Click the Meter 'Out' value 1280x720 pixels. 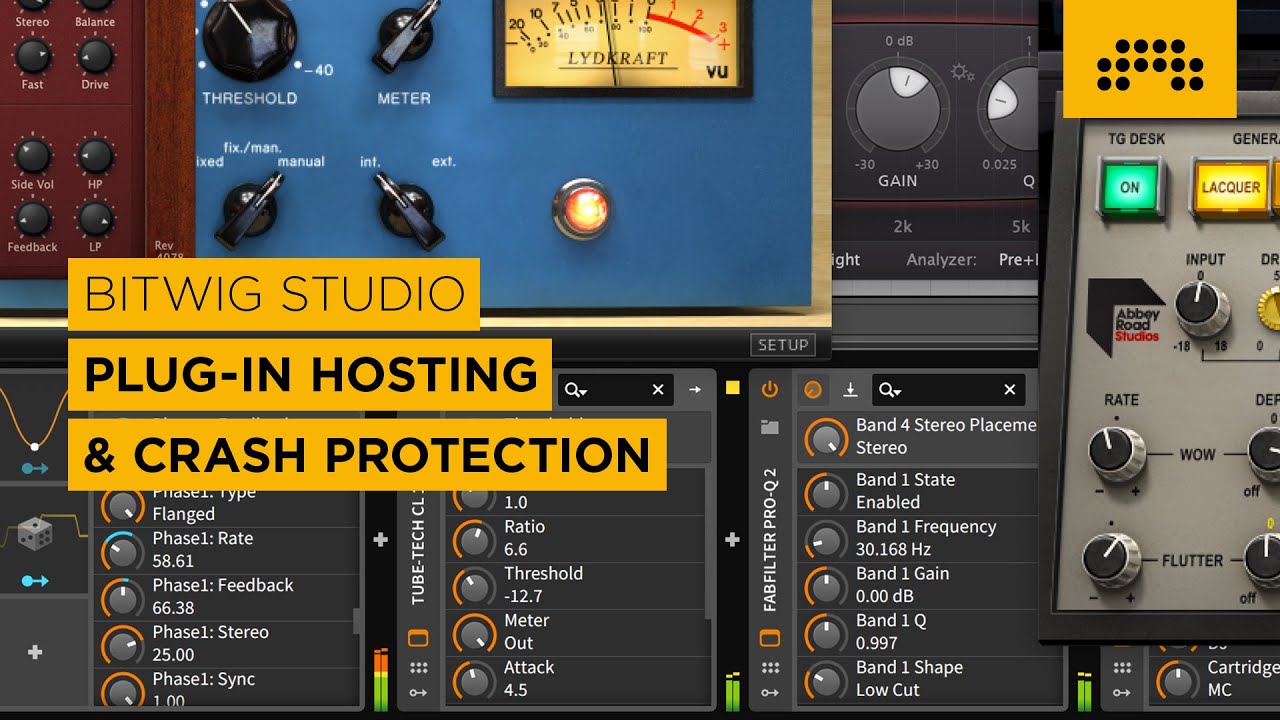tap(519, 643)
